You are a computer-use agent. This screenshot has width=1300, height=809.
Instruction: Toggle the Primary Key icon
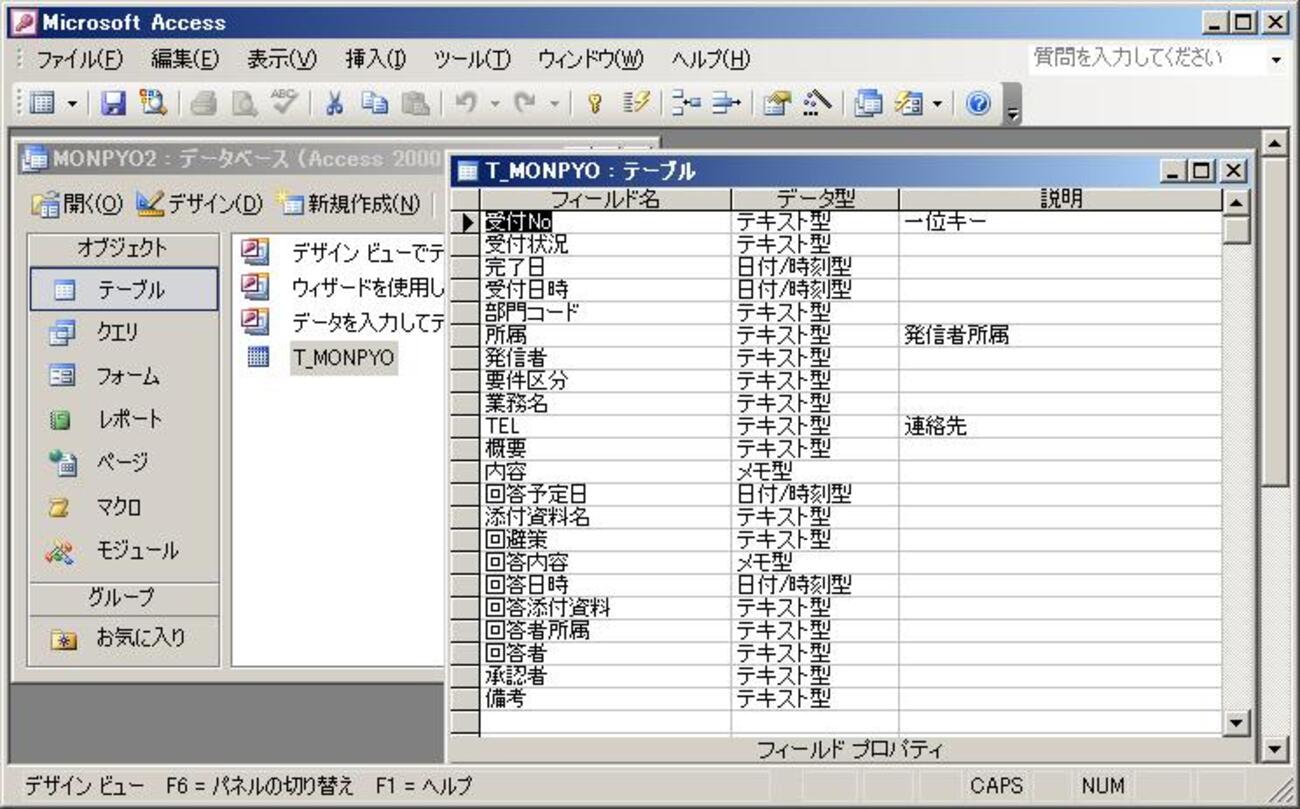click(x=594, y=104)
